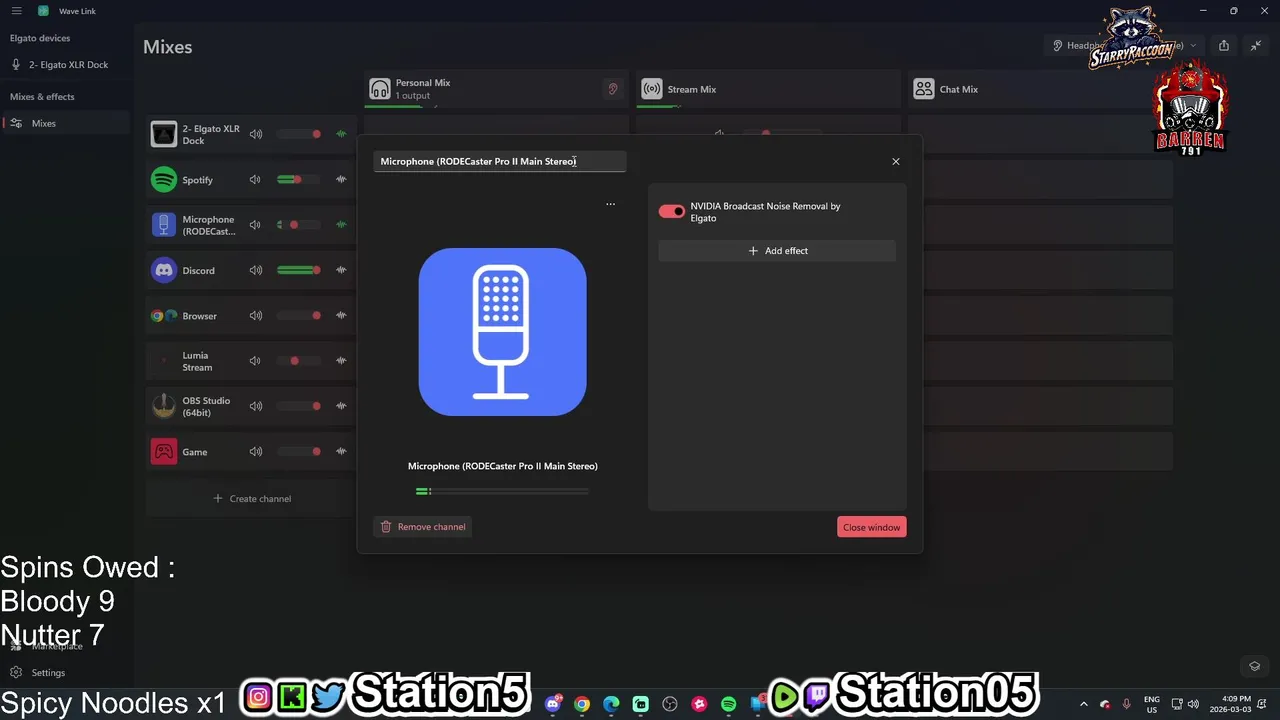
Task: Click the layers icon at bottom right
Action: [x=1255, y=666]
